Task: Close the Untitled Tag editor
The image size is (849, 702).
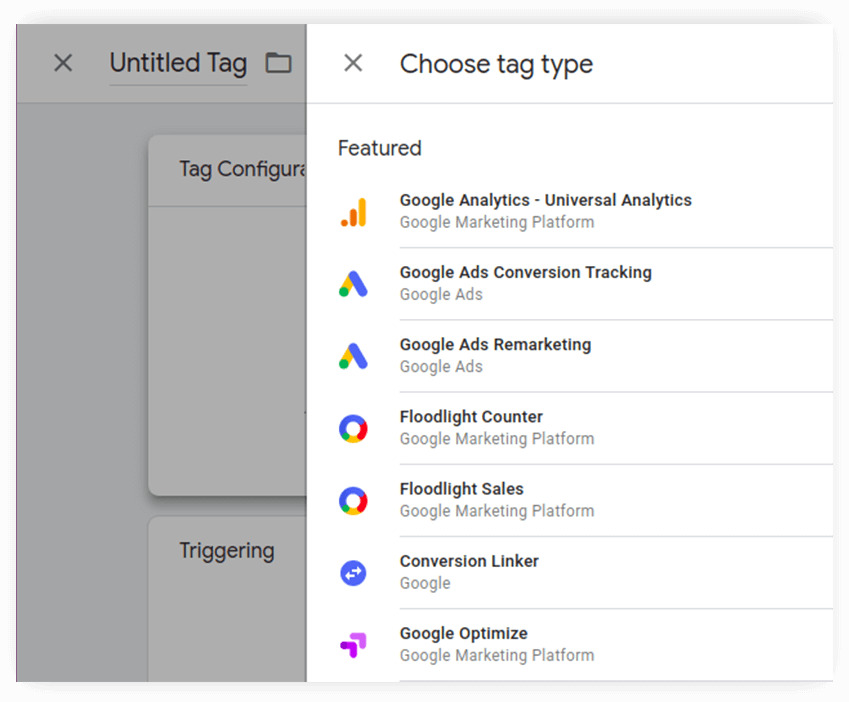Action: pyautogui.click(x=62, y=63)
